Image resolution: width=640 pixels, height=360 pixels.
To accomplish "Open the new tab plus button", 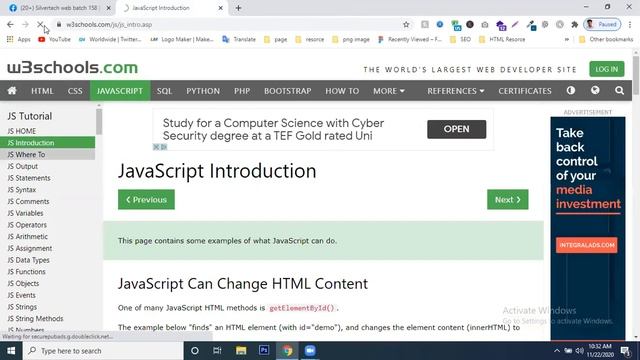I will (238, 8).
